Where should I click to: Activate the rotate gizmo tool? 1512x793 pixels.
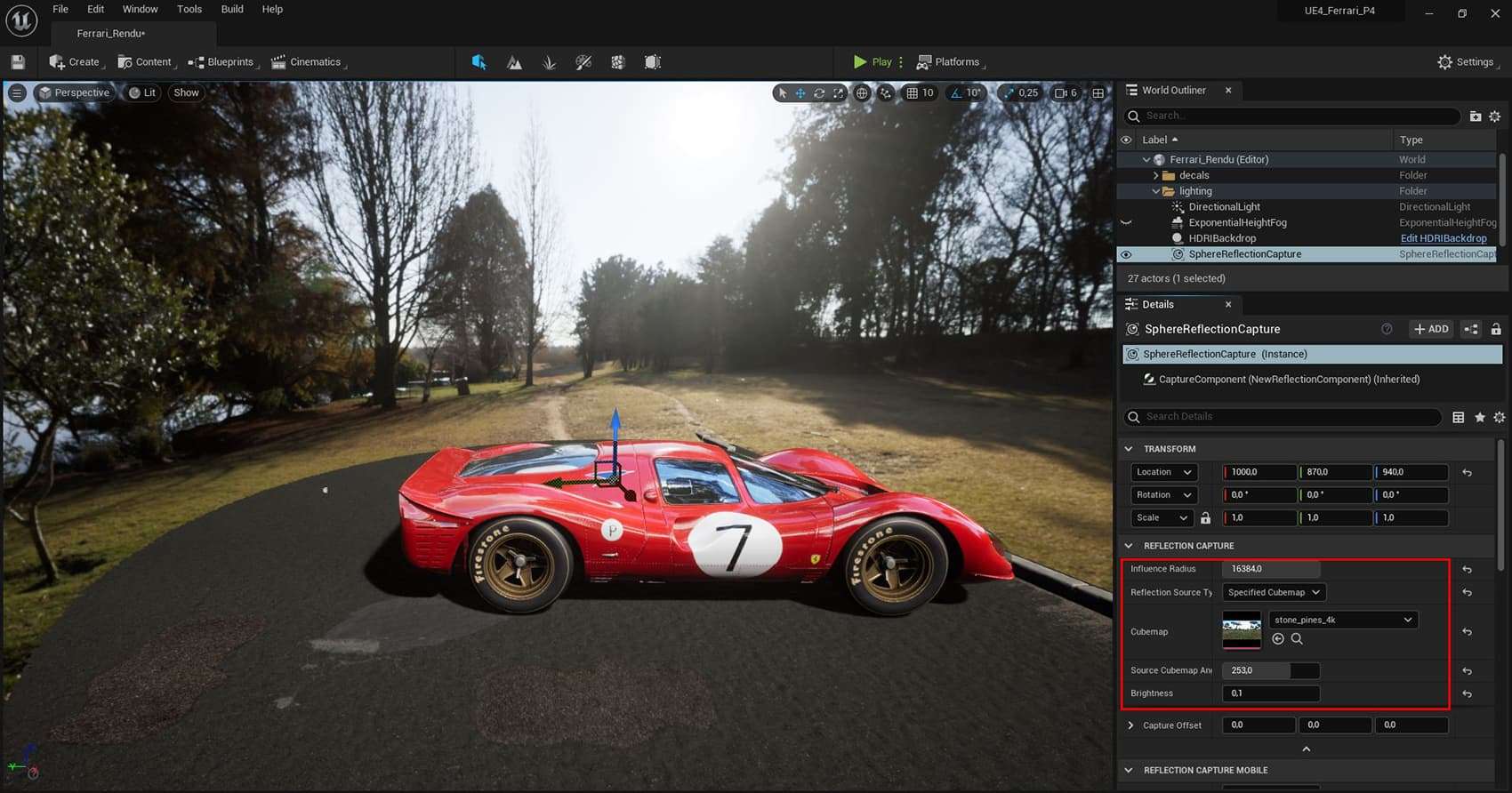click(819, 92)
